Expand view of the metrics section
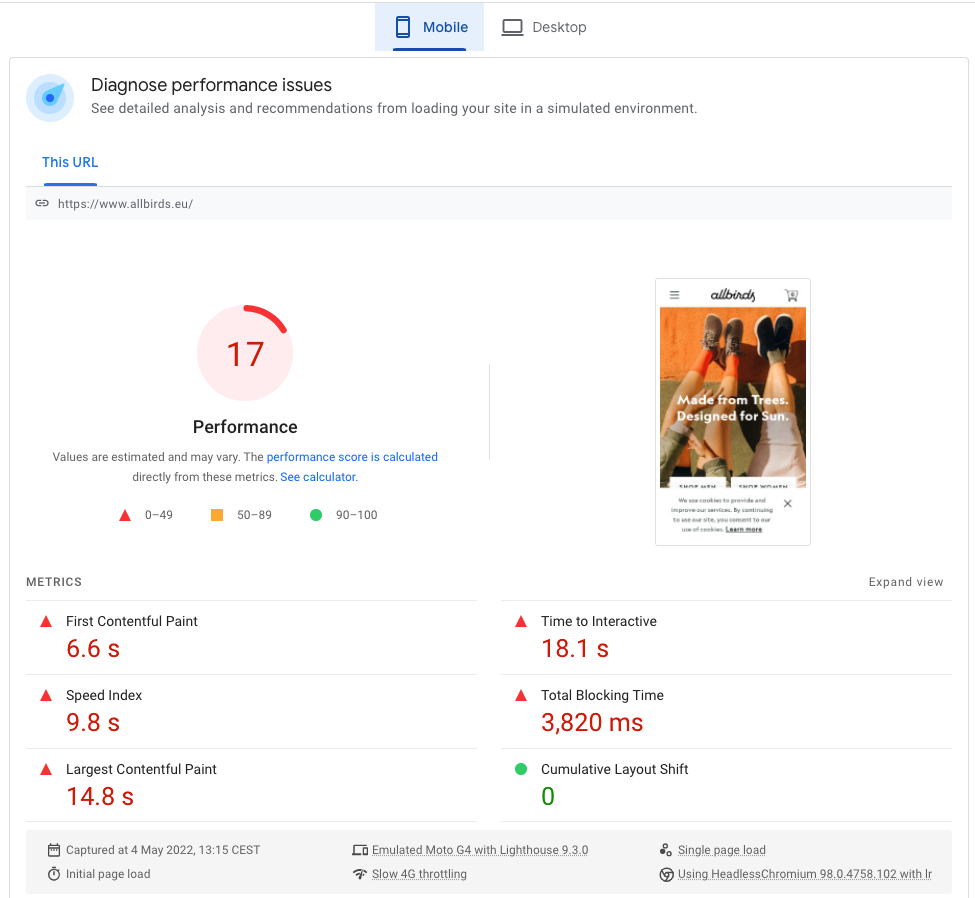The height and width of the screenshot is (898, 975). point(905,582)
